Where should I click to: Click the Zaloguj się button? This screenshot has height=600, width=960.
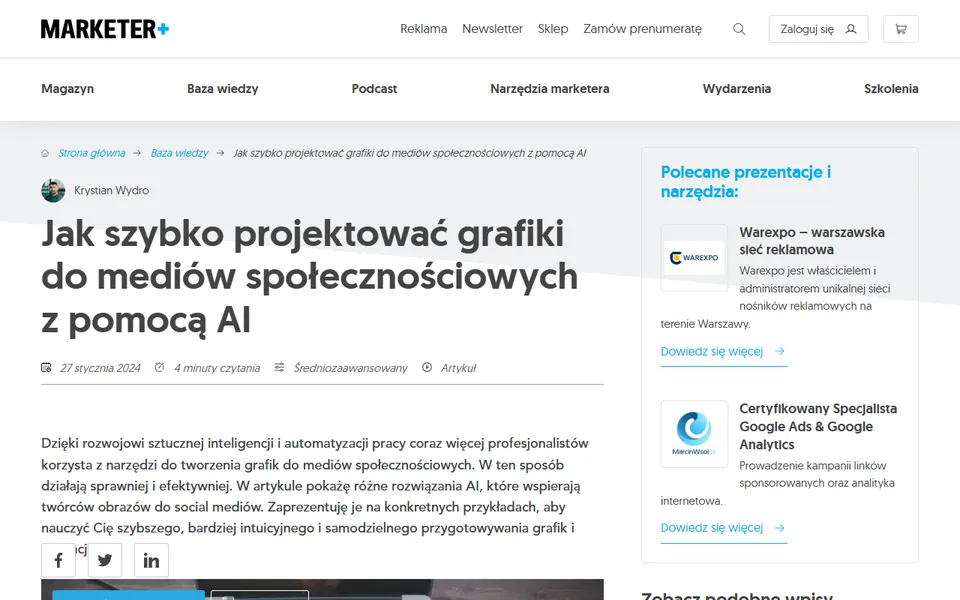pyautogui.click(x=818, y=29)
